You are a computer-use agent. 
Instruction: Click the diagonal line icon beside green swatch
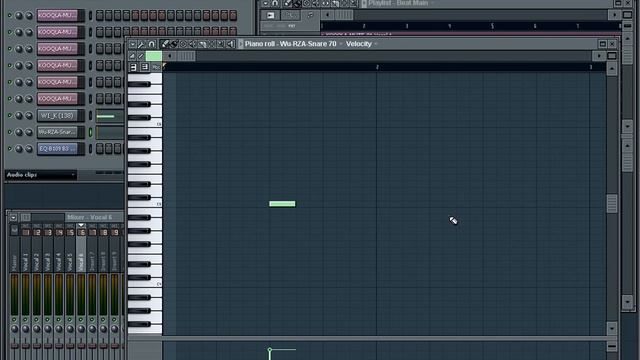(141, 56)
